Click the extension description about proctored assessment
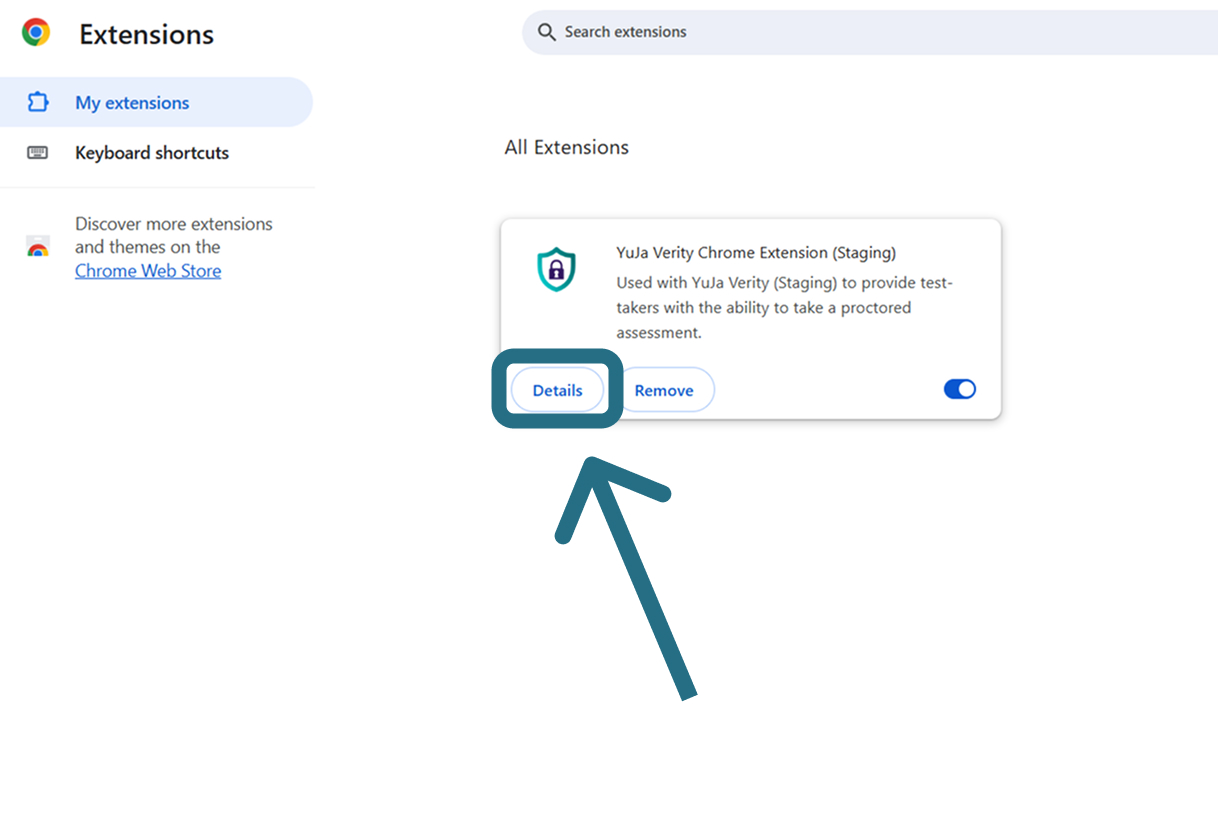1218x817 pixels. click(784, 308)
